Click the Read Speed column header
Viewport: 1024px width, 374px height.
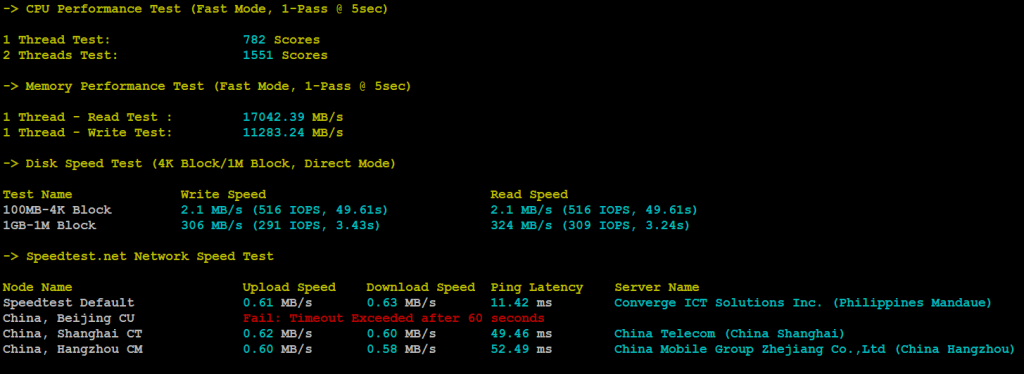pos(529,195)
